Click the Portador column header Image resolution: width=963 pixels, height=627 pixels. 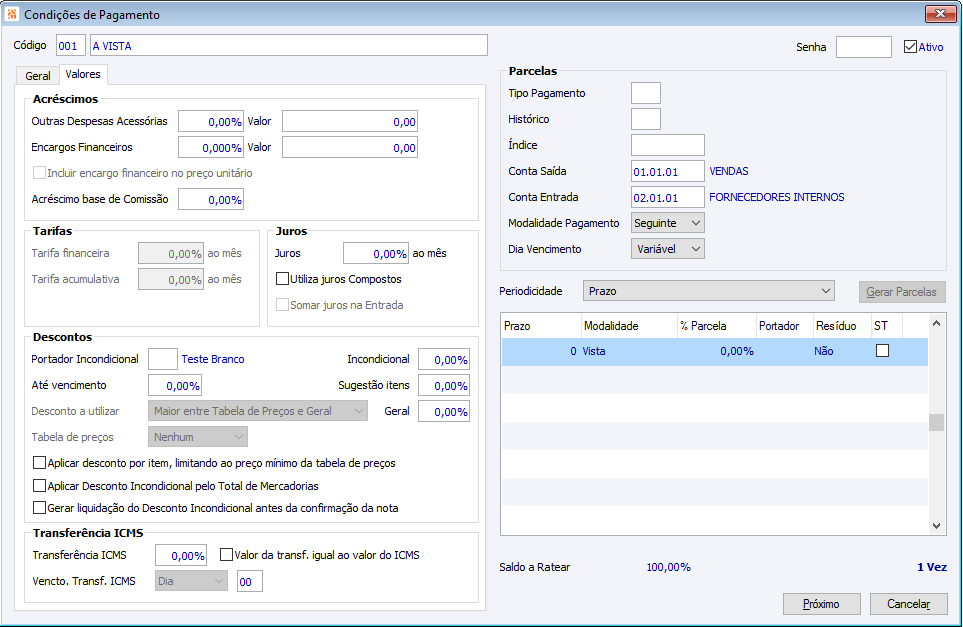(784, 325)
